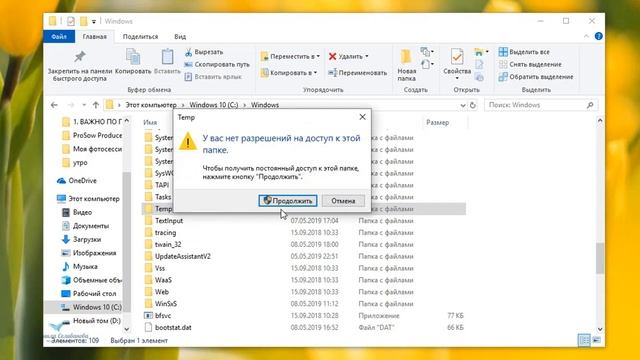The image size is (640, 360).
Task: Select Музыка in navigation pane
Action: click(x=80, y=266)
